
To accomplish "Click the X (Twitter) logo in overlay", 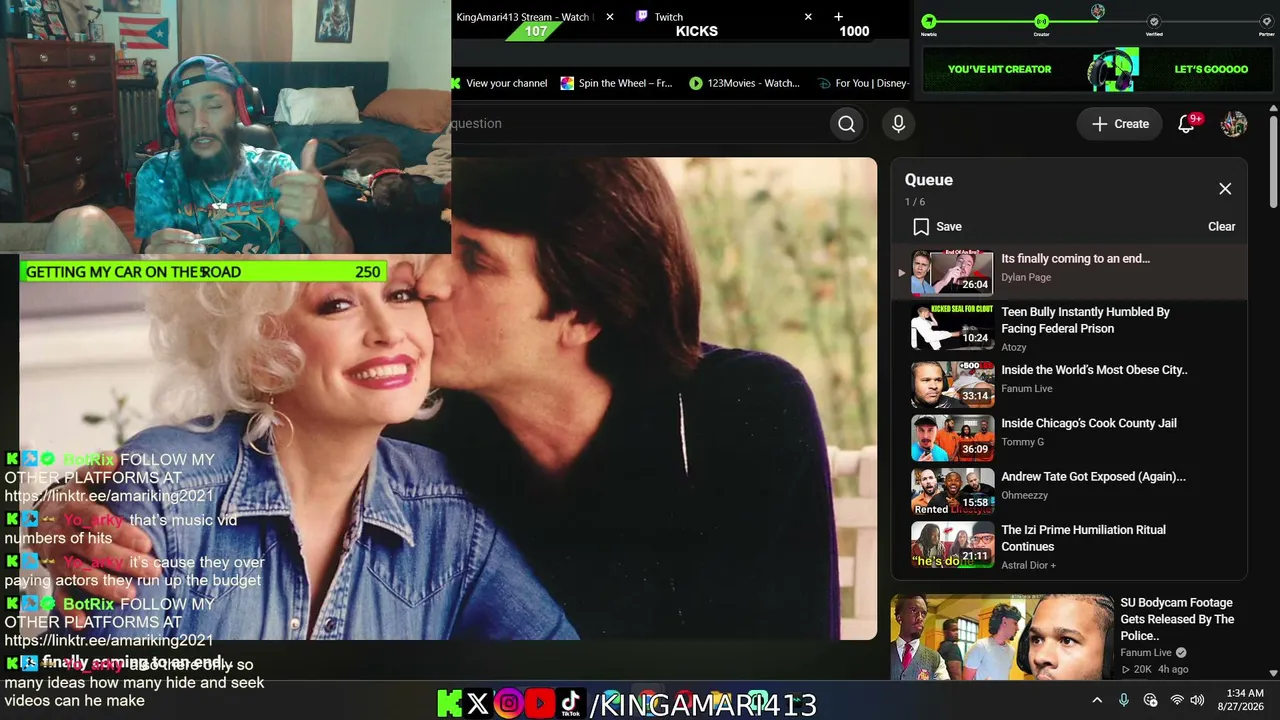I will [x=478, y=704].
